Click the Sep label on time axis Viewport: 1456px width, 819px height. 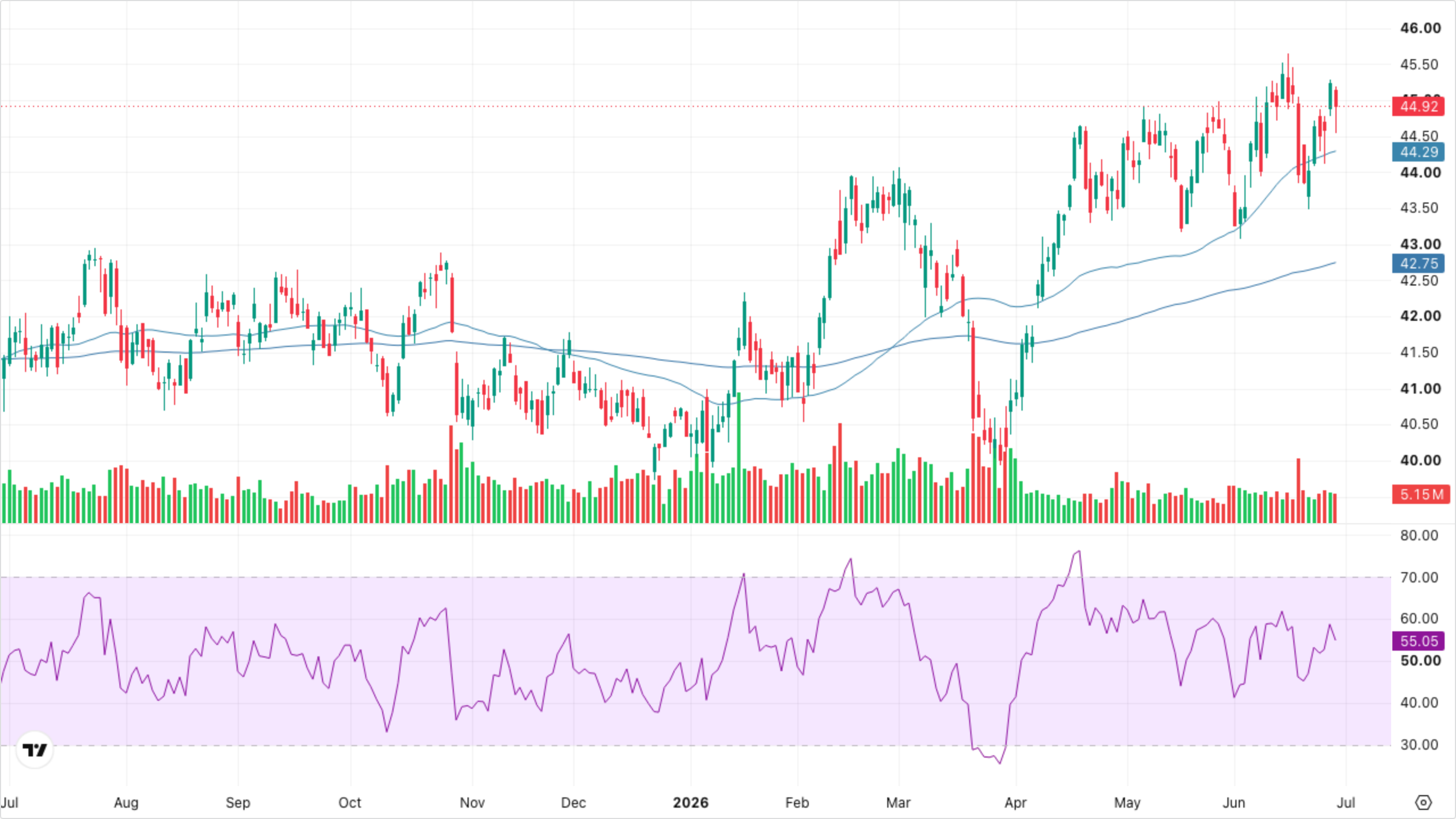point(238,803)
